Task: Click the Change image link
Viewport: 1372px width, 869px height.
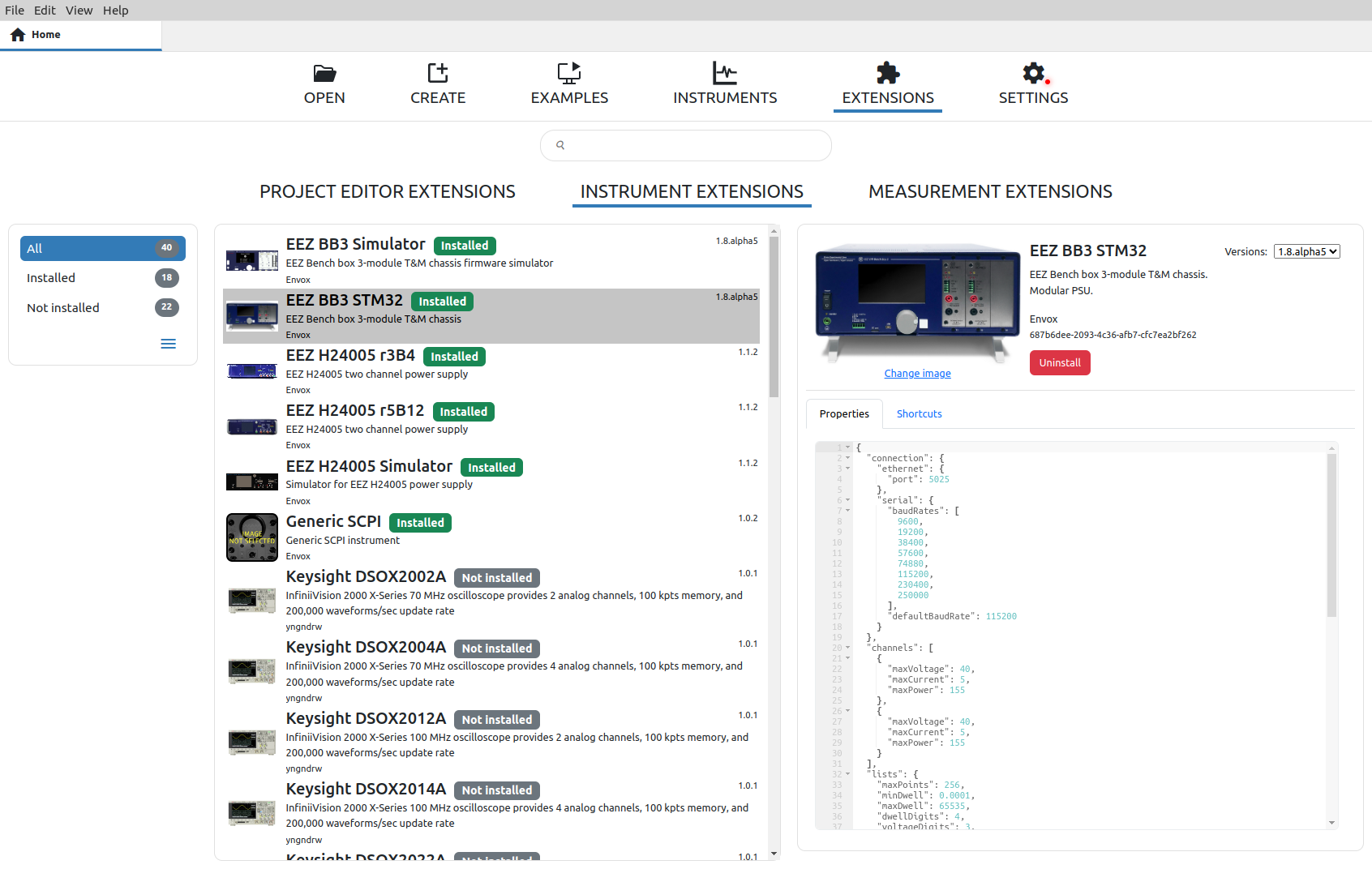Action: (x=917, y=374)
